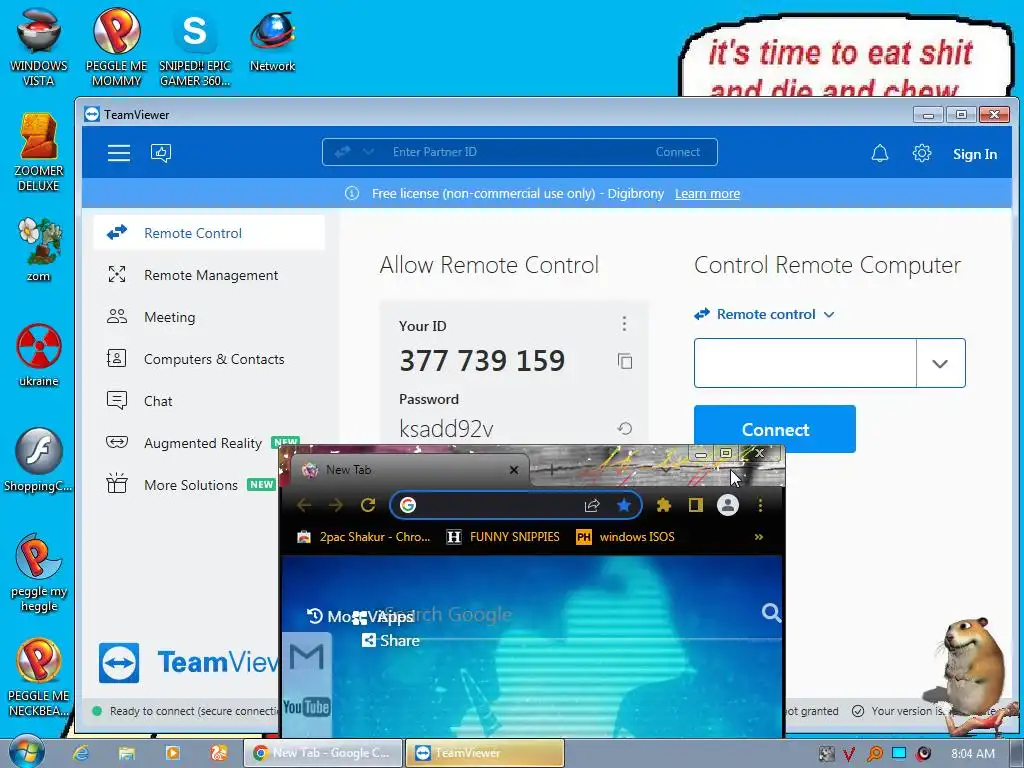Screen dimensions: 1024x768
Task: Toggle the Chrome side panel icon
Action: click(x=696, y=505)
